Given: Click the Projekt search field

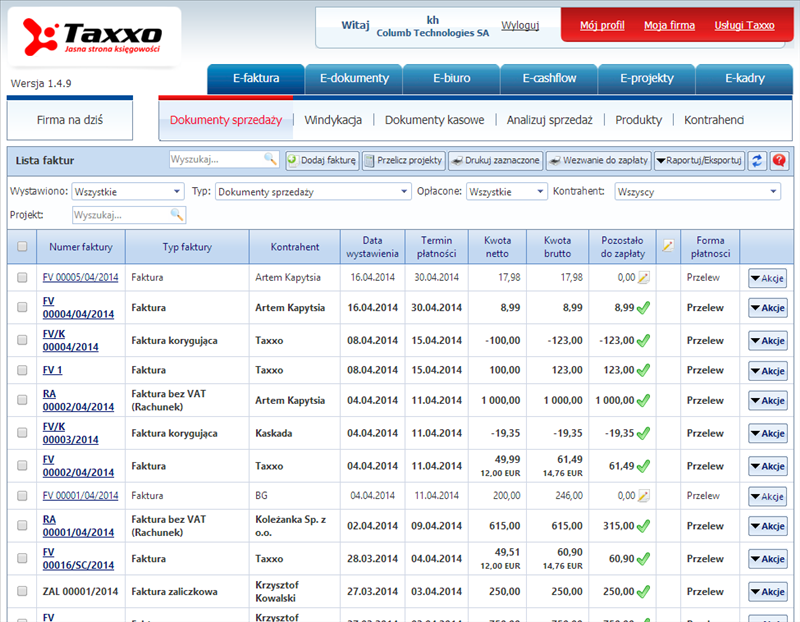Looking at the screenshot, I should coord(122,215).
